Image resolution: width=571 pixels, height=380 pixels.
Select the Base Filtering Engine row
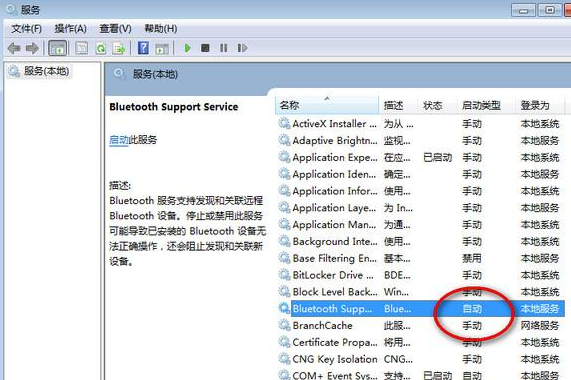point(420,258)
